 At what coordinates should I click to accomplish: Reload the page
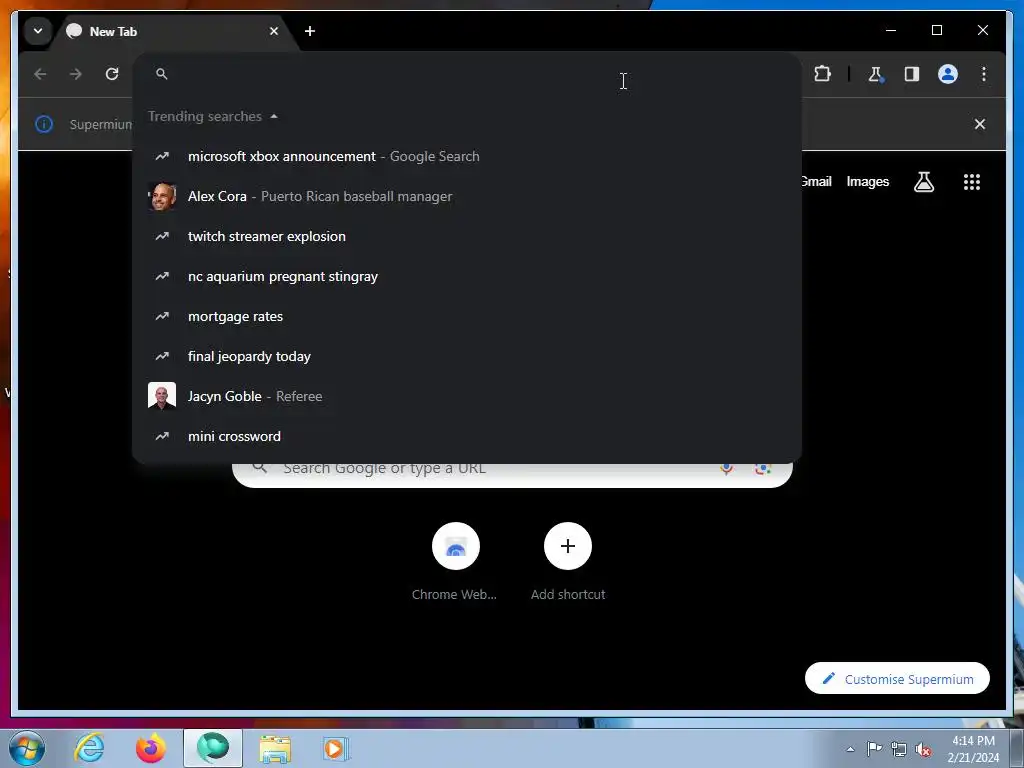click(x=112, y=74)
